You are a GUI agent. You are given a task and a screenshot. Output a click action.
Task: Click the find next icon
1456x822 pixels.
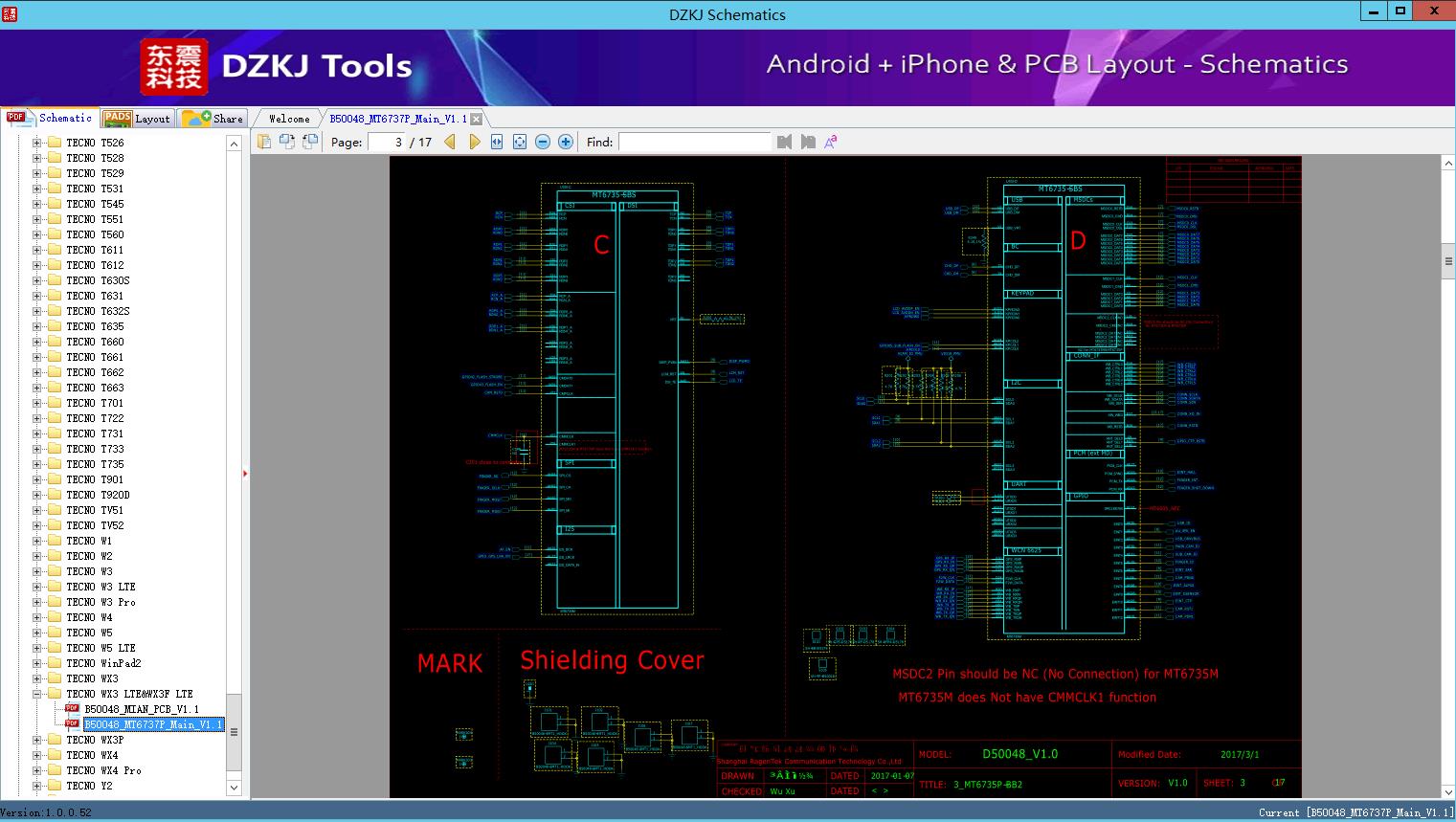pyautogui.click(x=808, y=142)
